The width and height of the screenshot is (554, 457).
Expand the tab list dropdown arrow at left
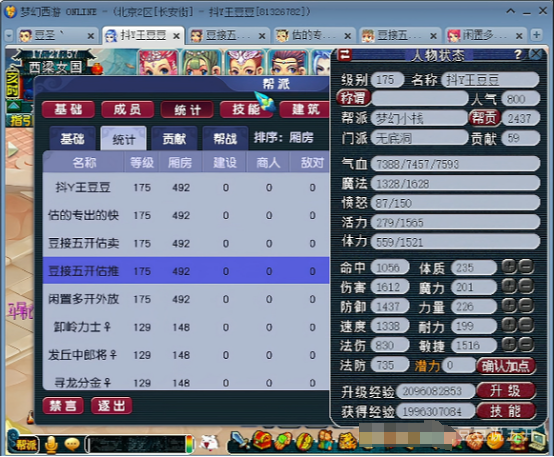pos(9,35)
